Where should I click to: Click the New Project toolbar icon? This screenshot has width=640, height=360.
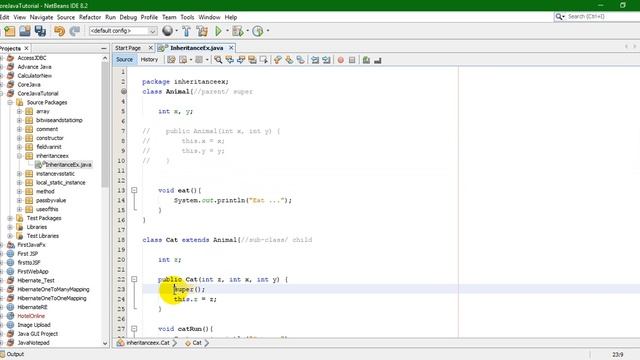coord(9,31)
